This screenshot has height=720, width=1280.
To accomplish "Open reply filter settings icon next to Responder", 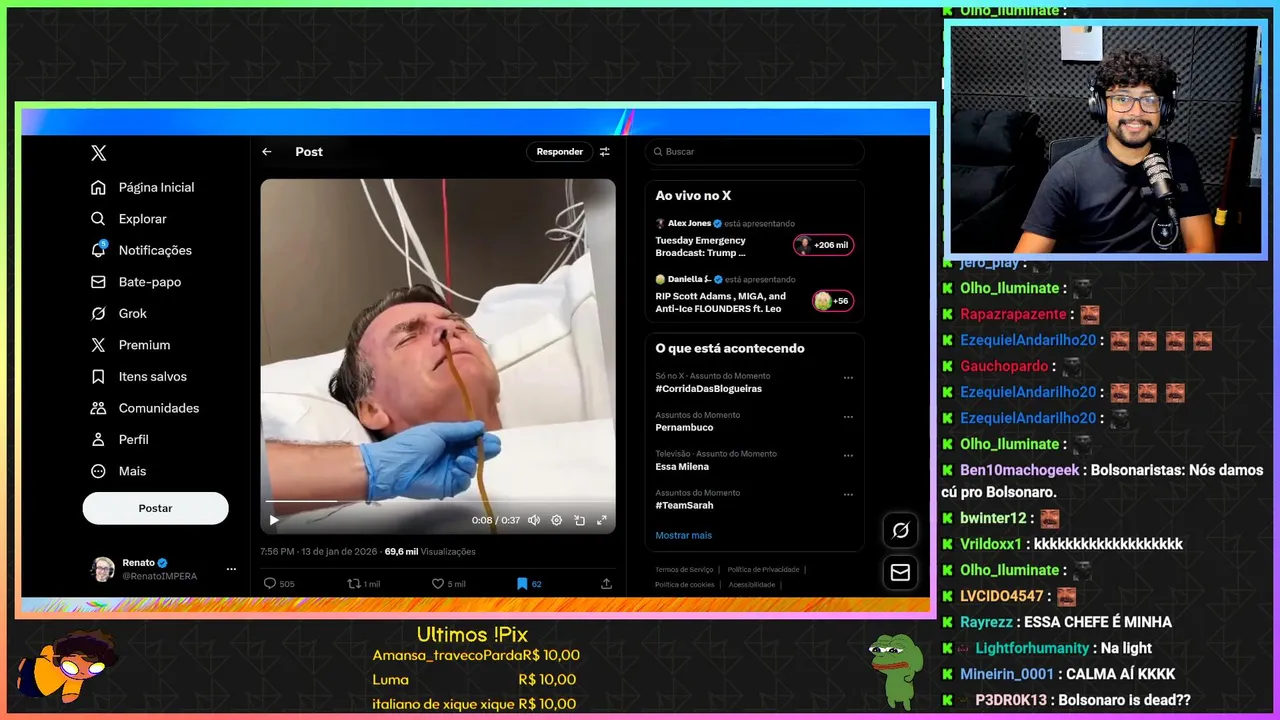I will point(605,152).
